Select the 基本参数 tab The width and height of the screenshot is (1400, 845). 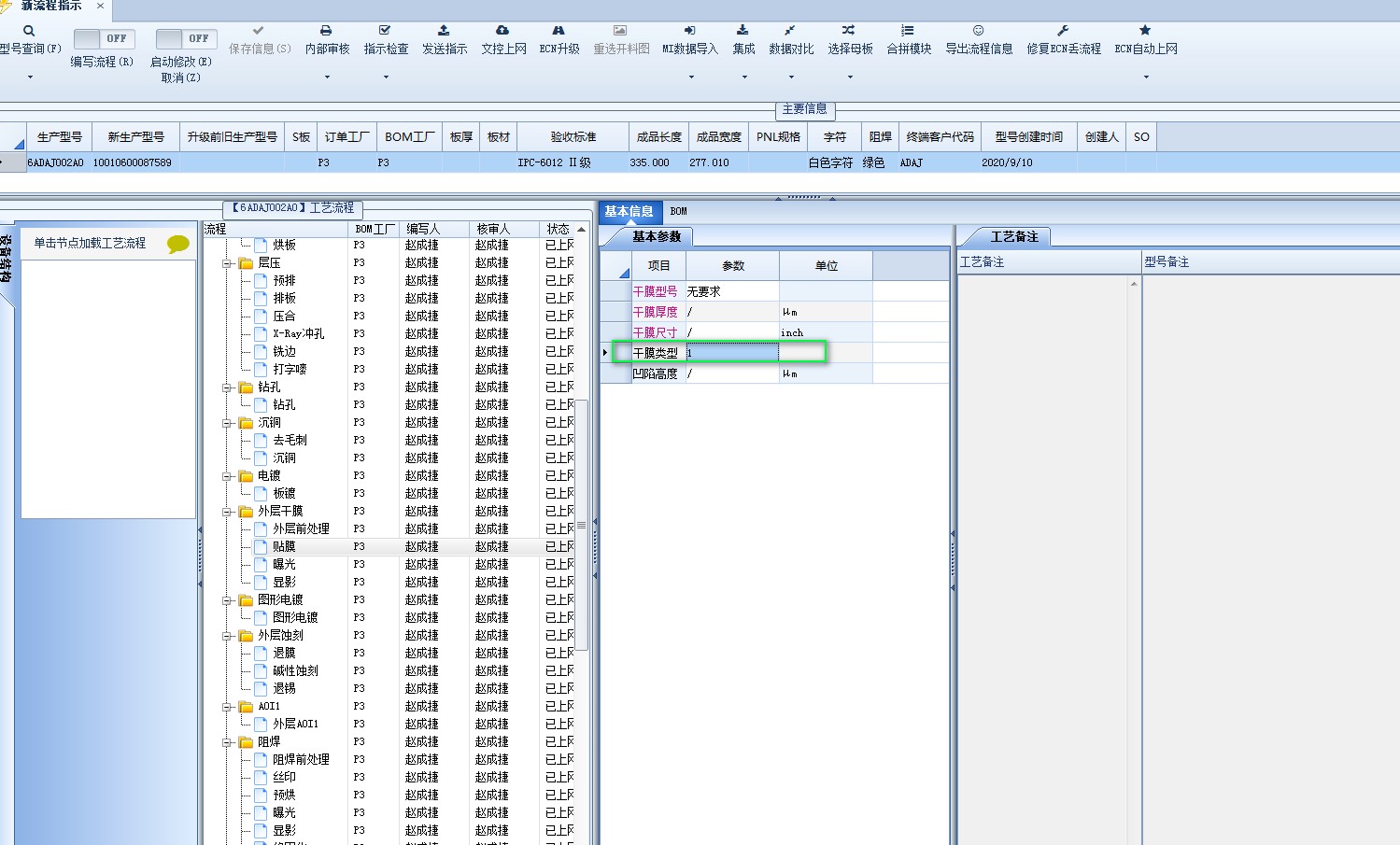click(x=657, y=237)
